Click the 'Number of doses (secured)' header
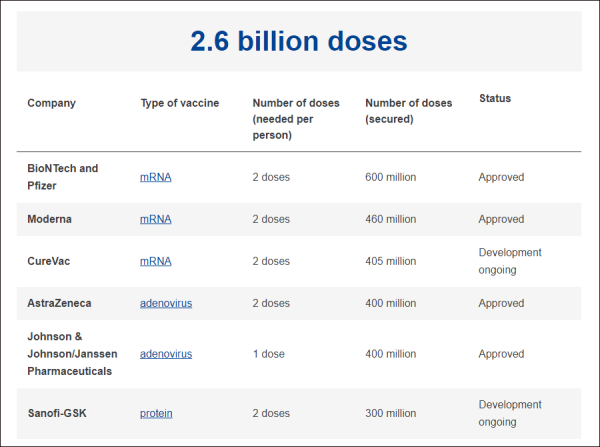600x447 pixels. pyautogui.click(x=409, y=111)
